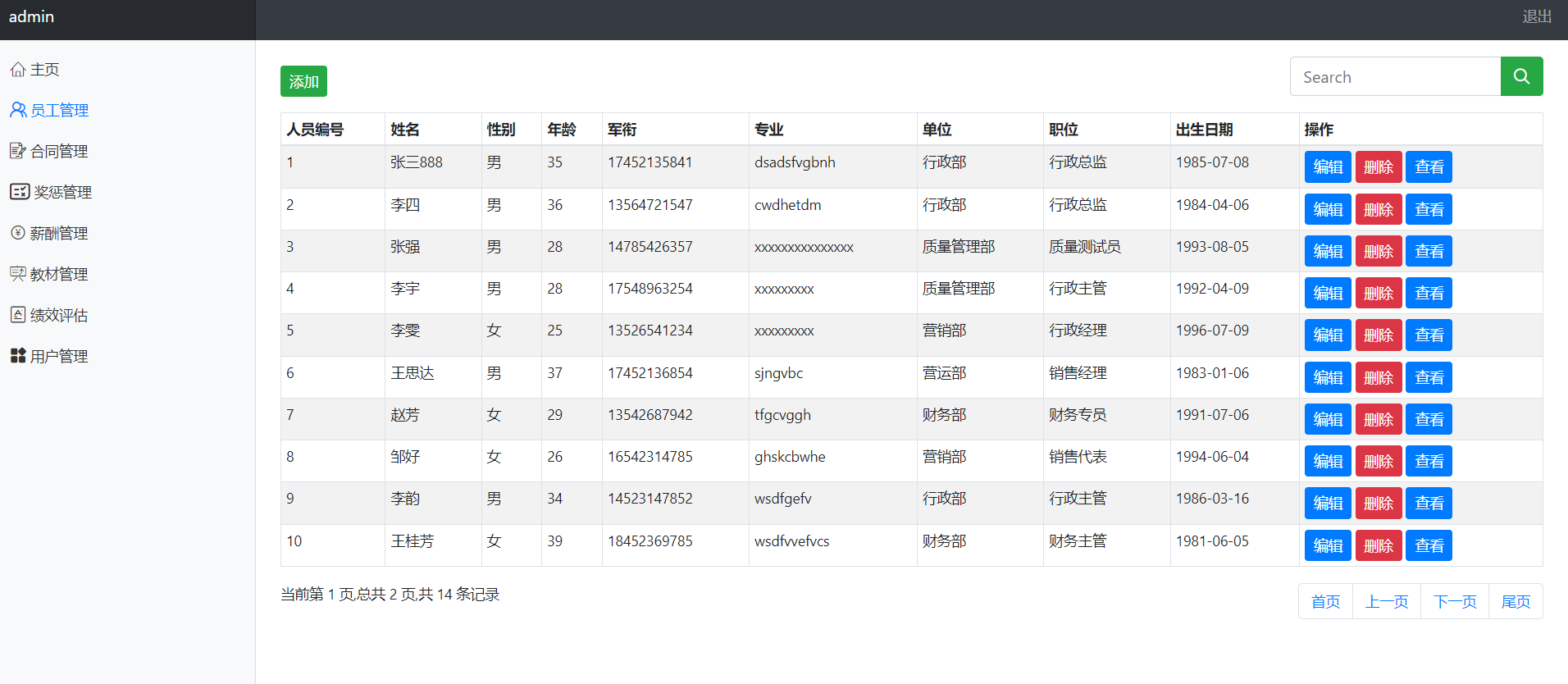Image resolution: width=1568 pixels, height=684 pixels.
Task: Click the grid icon beside 用户管理
Action: pyautogui.click(x=18, y=356)
